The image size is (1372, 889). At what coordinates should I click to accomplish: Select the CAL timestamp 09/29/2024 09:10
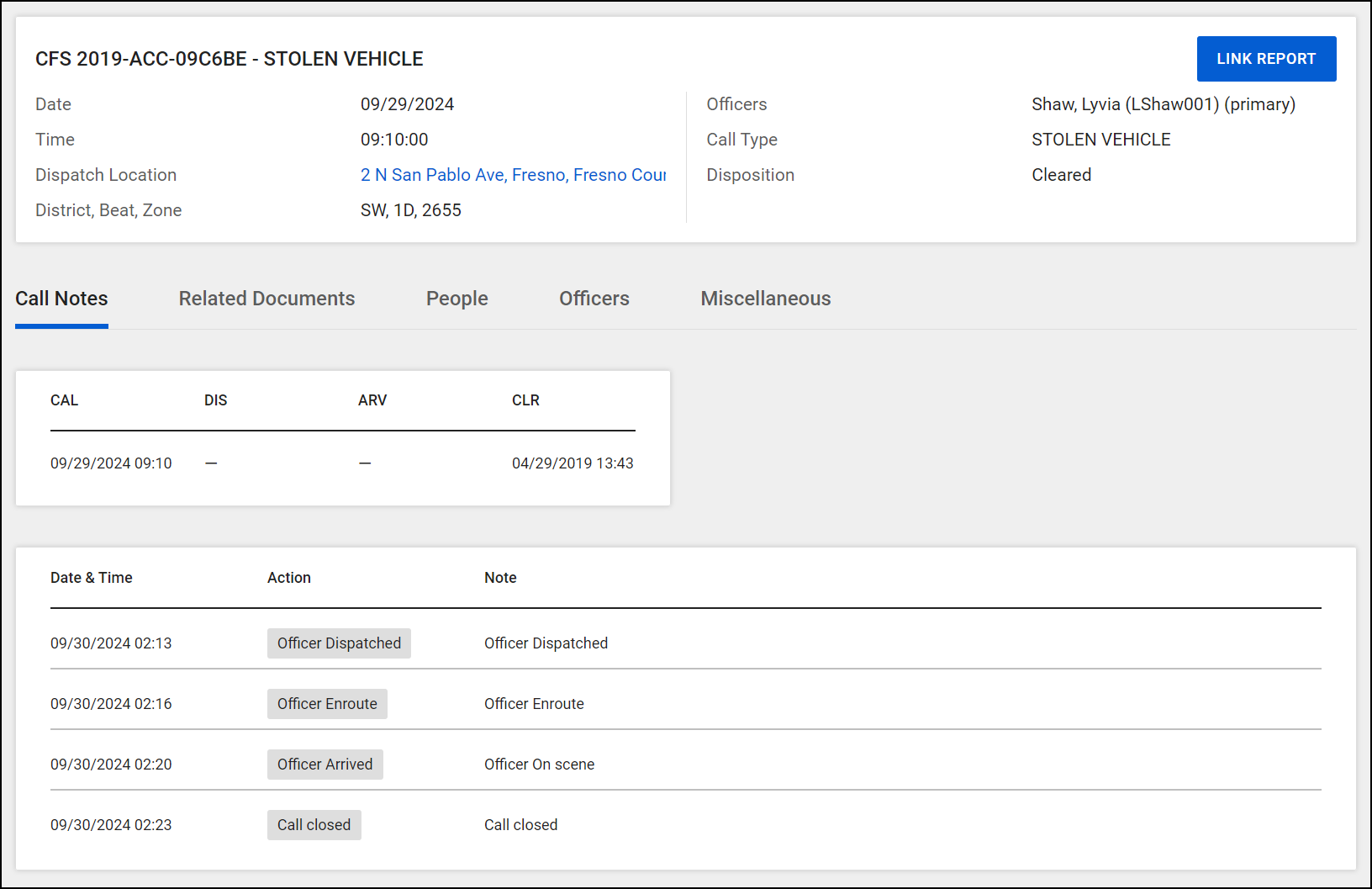pyautogui.click(x=111, y=463)
